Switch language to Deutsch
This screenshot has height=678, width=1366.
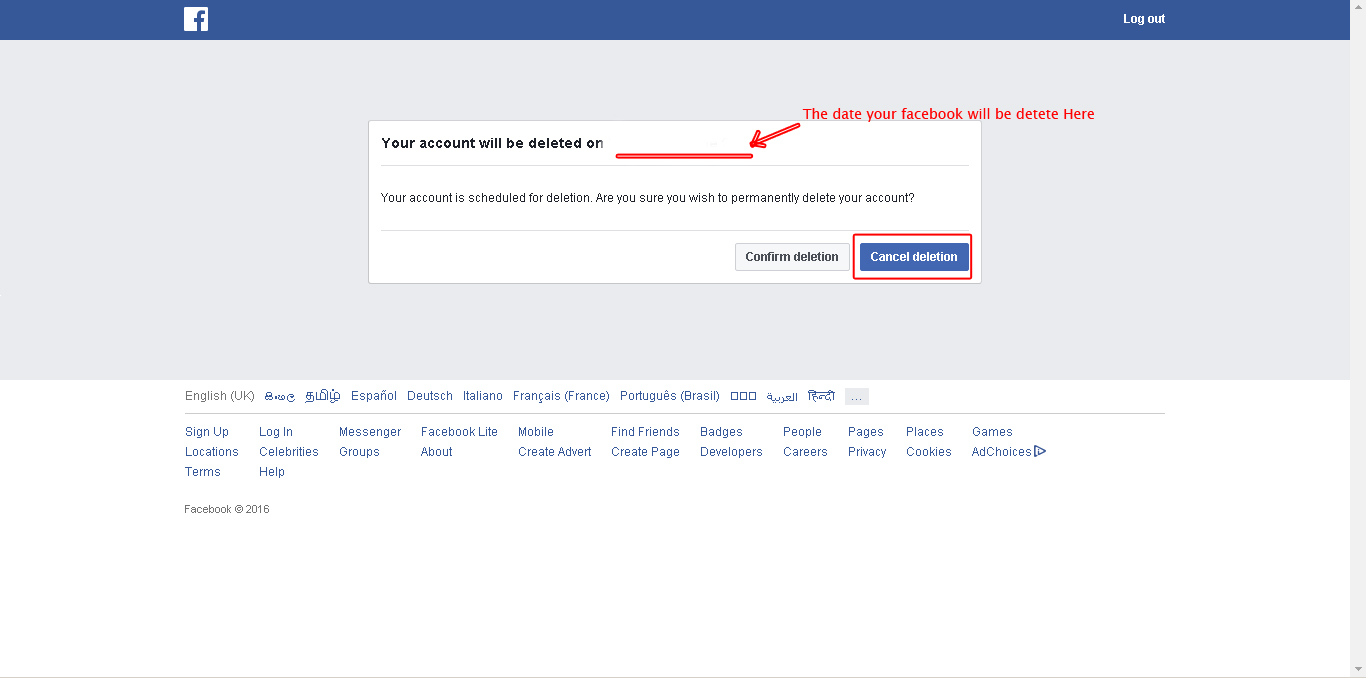point(429,395)
